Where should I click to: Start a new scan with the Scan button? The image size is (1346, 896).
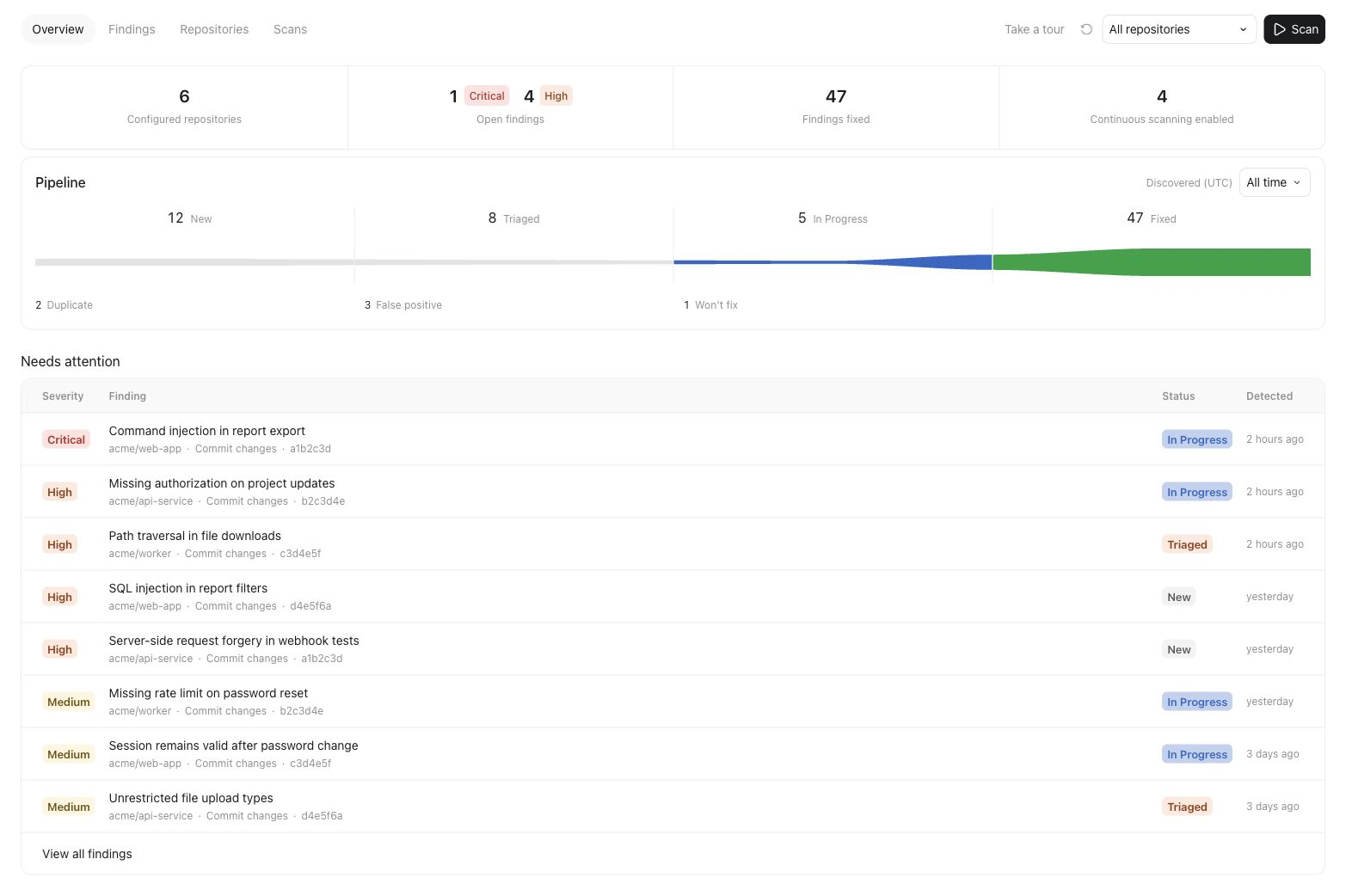tap(1294, 29)
